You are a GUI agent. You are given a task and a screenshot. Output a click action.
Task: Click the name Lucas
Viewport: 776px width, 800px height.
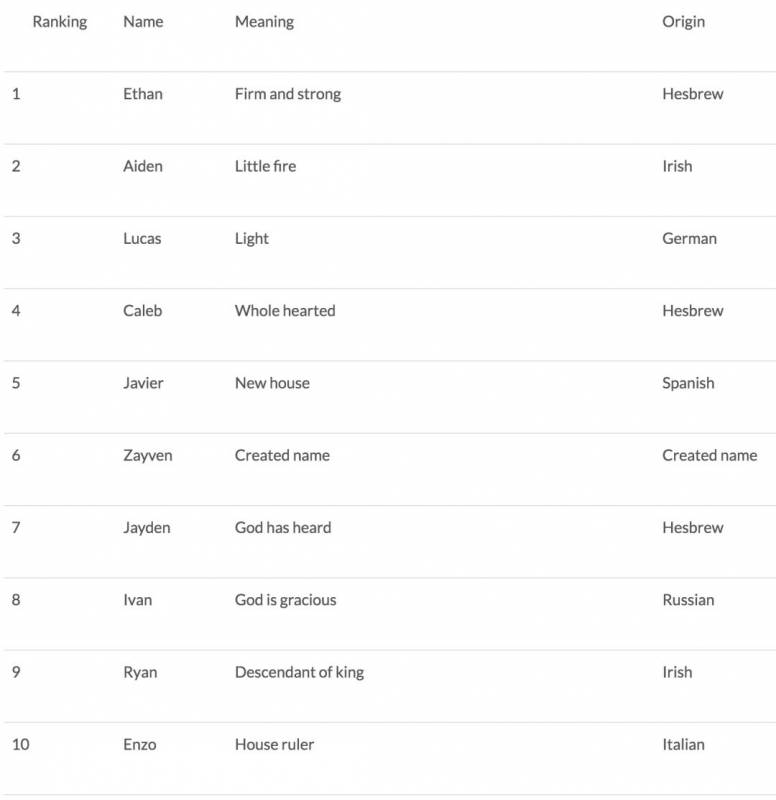click(142, 238)
